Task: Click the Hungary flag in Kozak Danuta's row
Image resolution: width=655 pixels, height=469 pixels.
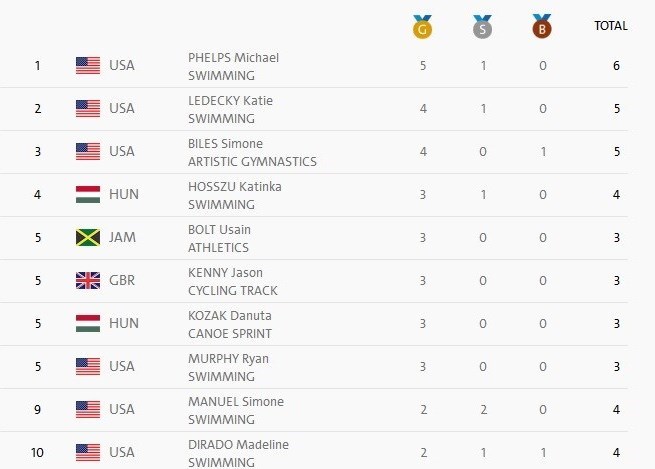Action: pyautogui.click(x=88, y=324)
